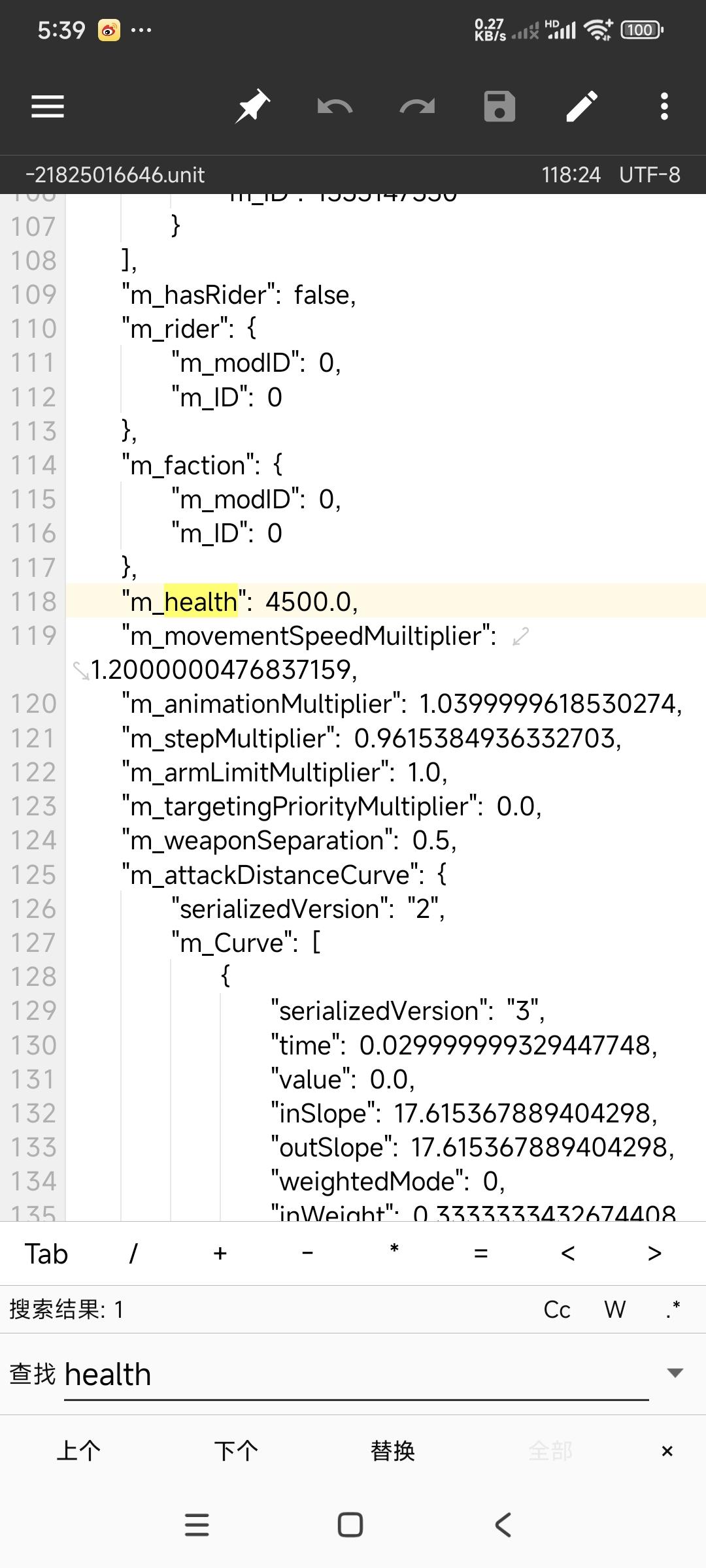
Task: Redo the last undone edit
Action: point(417,106)
